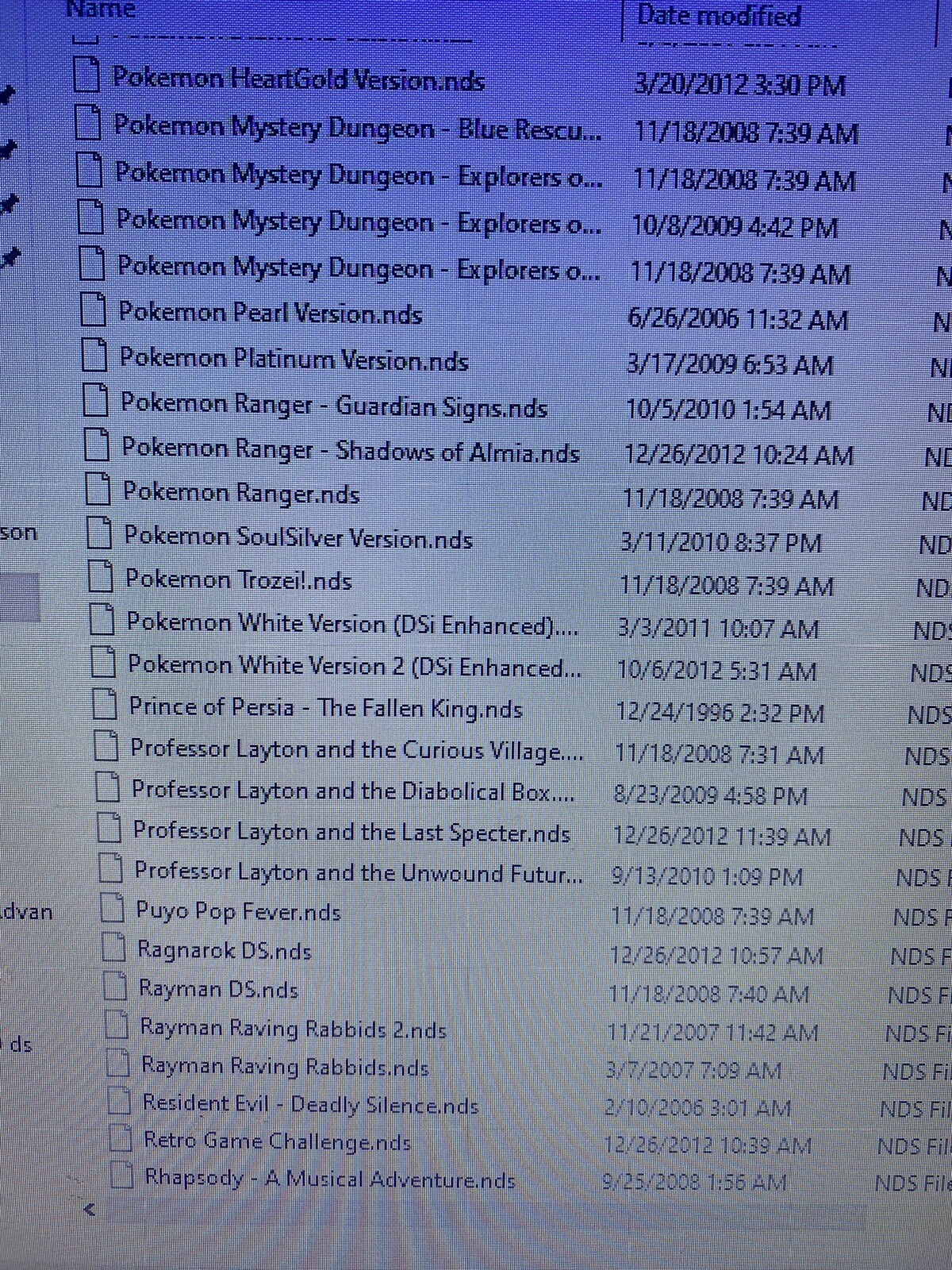
Task: Click file icon of Pokemon White Version 2
Action: (103, 662)
